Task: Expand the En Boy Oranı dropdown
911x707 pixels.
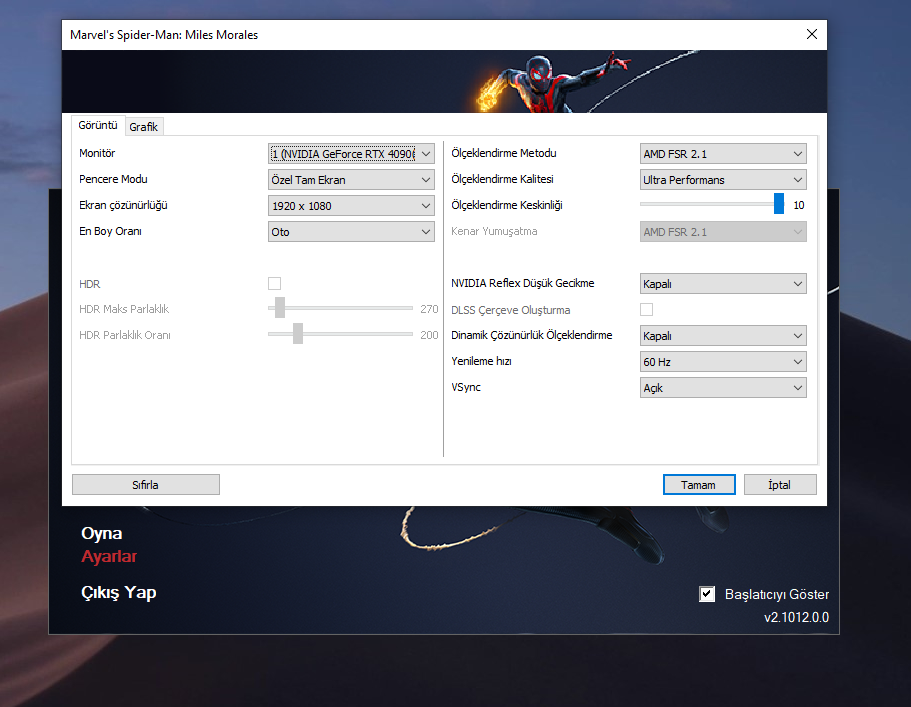Action: 351,232
